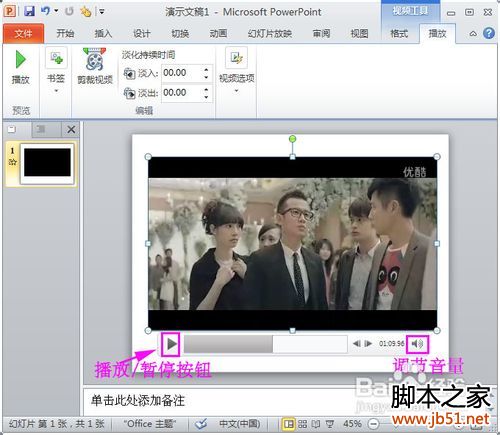
Task: Expand the 书签 dropdown arrow
Action: click(56, 90)
